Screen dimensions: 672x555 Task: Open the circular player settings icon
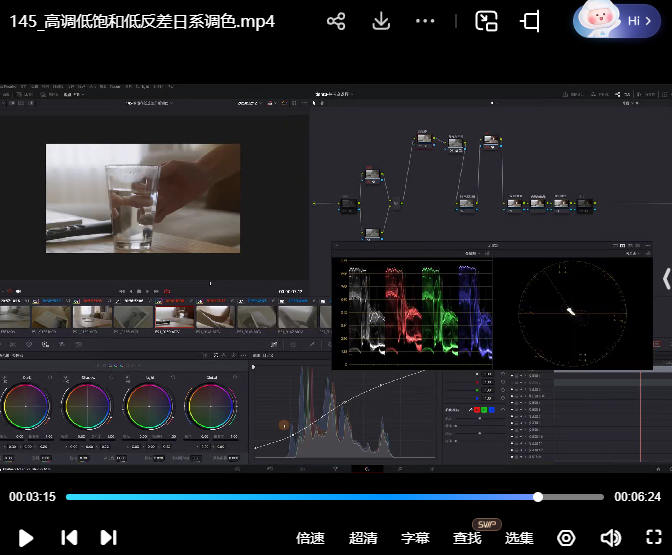[x=566, y=538]
